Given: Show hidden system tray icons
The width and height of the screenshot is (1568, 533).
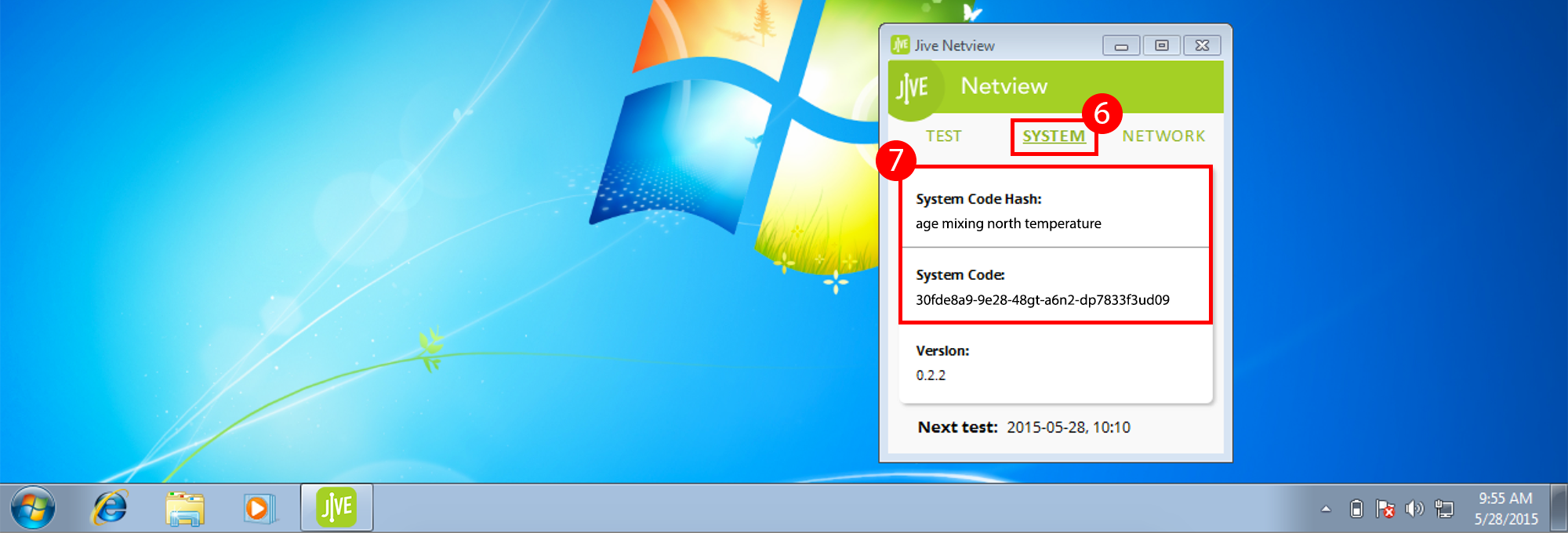Looking at the screenshot, I should (x=1326, y=509).
